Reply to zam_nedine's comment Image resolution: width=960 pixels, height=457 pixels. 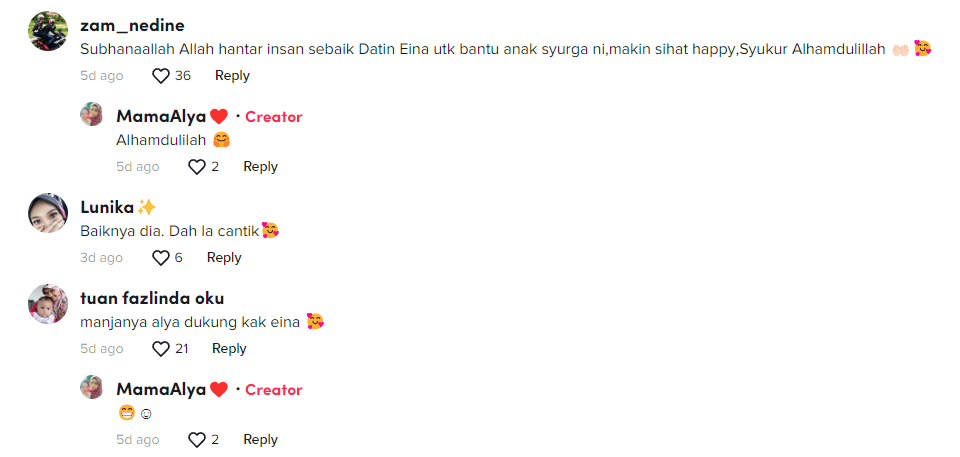[x=232, y=76]
